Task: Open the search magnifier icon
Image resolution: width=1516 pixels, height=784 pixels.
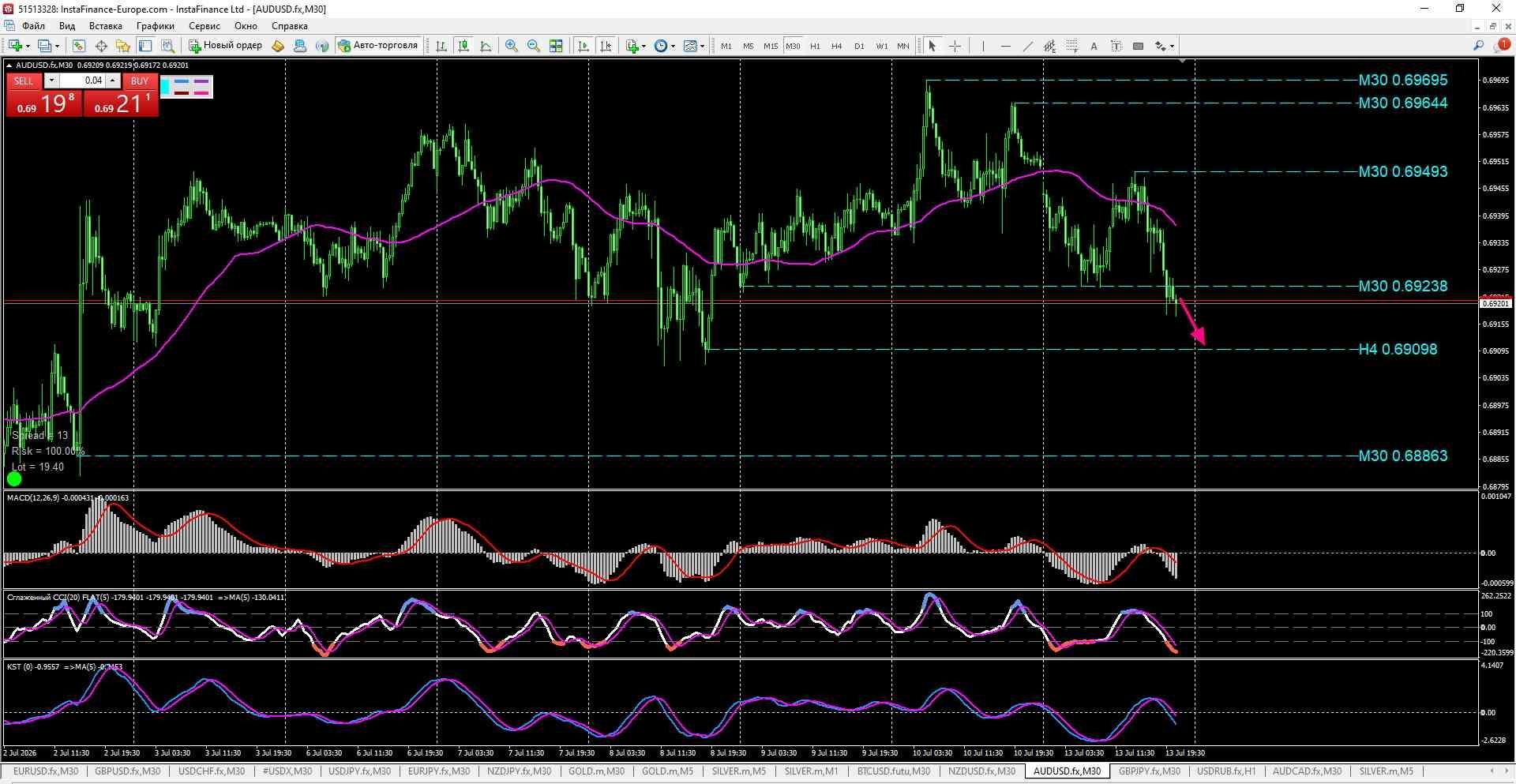Action: 1479,46
